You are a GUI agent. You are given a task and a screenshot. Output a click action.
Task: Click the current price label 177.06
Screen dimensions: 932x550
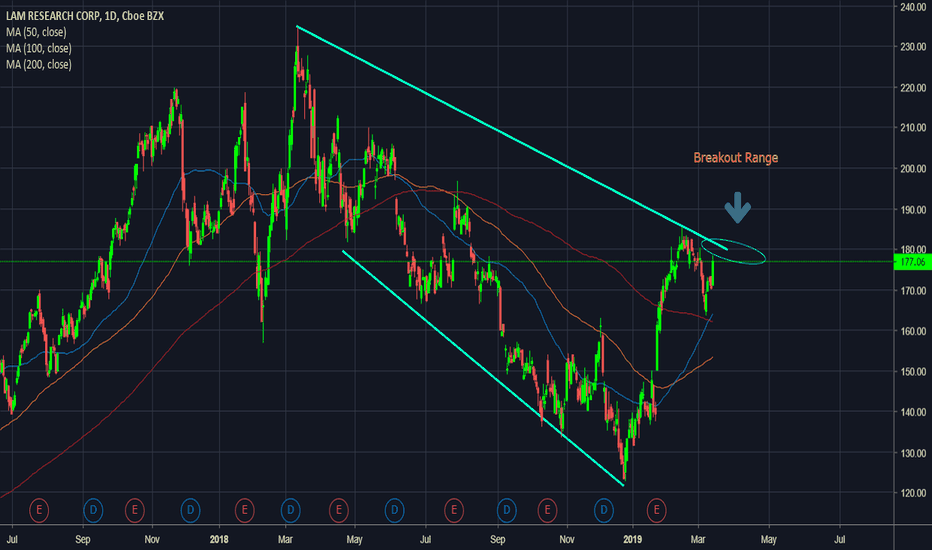[x=912, y=262]
